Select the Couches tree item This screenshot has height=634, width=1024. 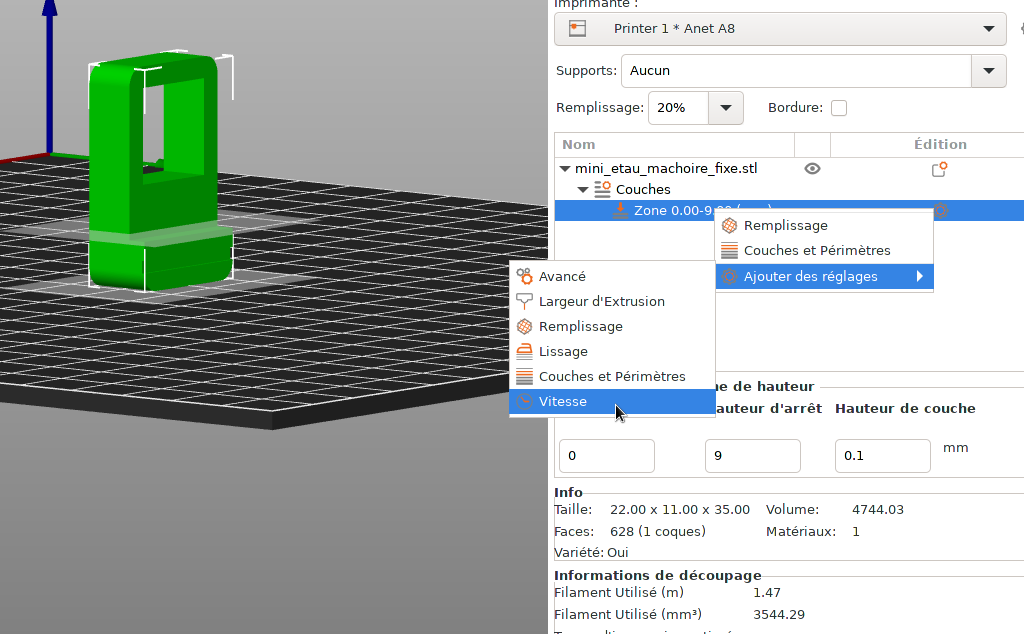(643, 189)
